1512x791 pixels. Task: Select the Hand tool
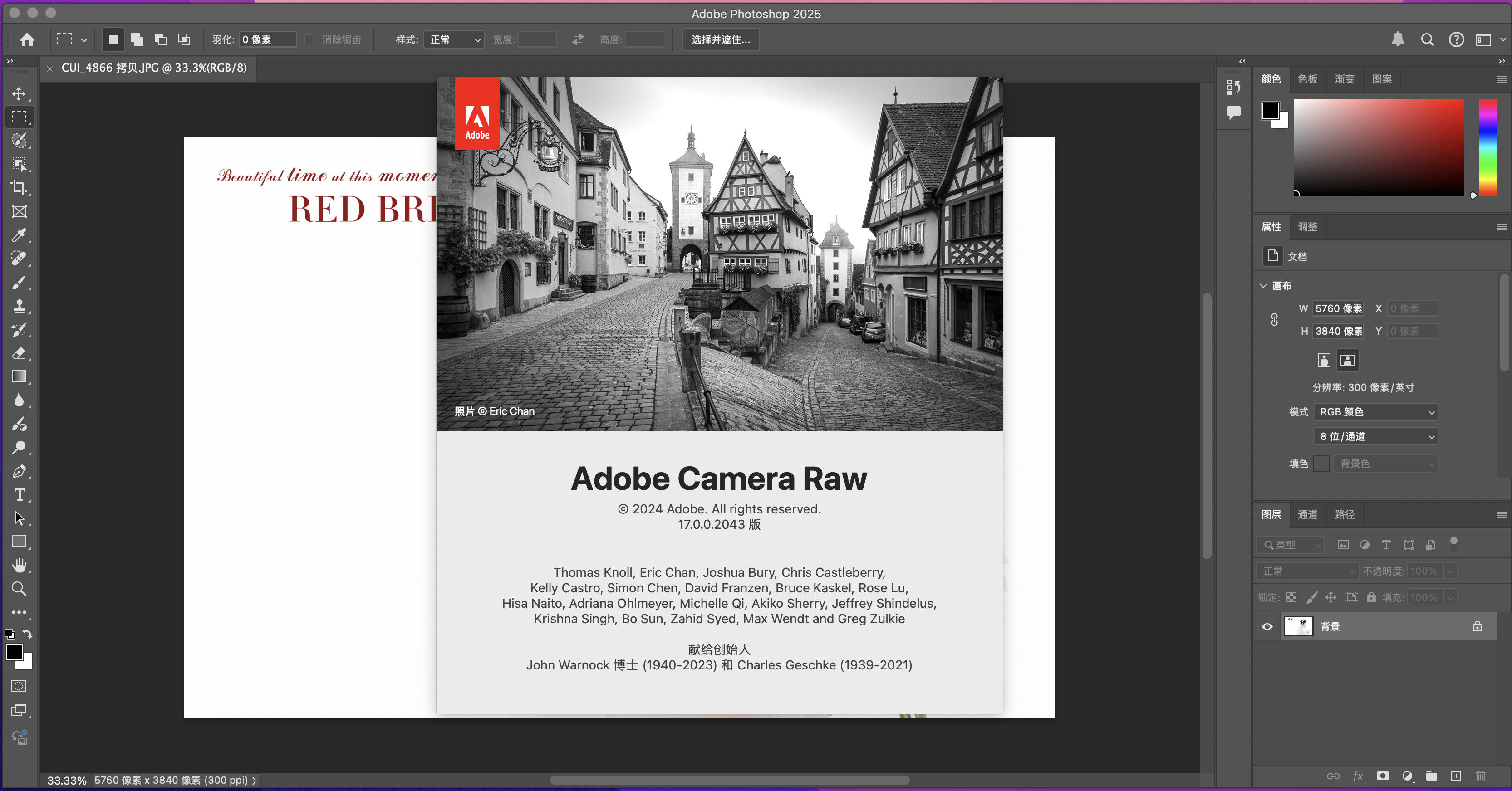[19, 565]
